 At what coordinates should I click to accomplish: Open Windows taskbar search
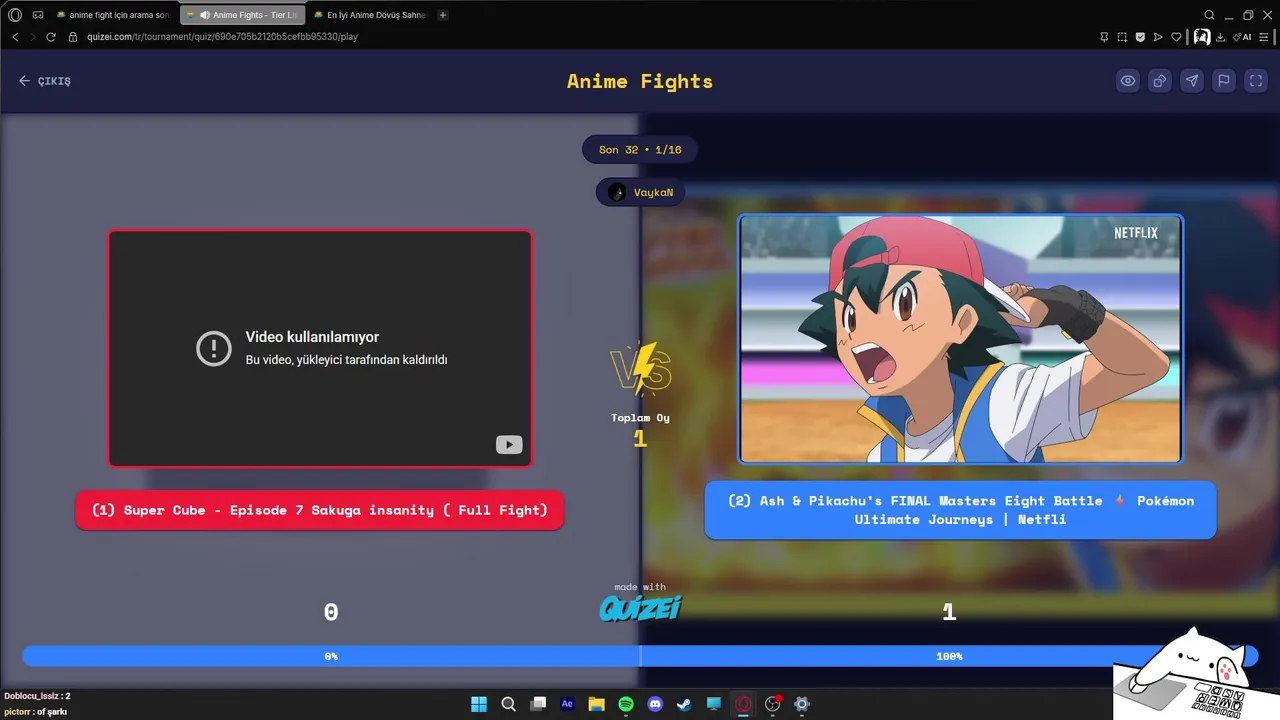(508, 704)
